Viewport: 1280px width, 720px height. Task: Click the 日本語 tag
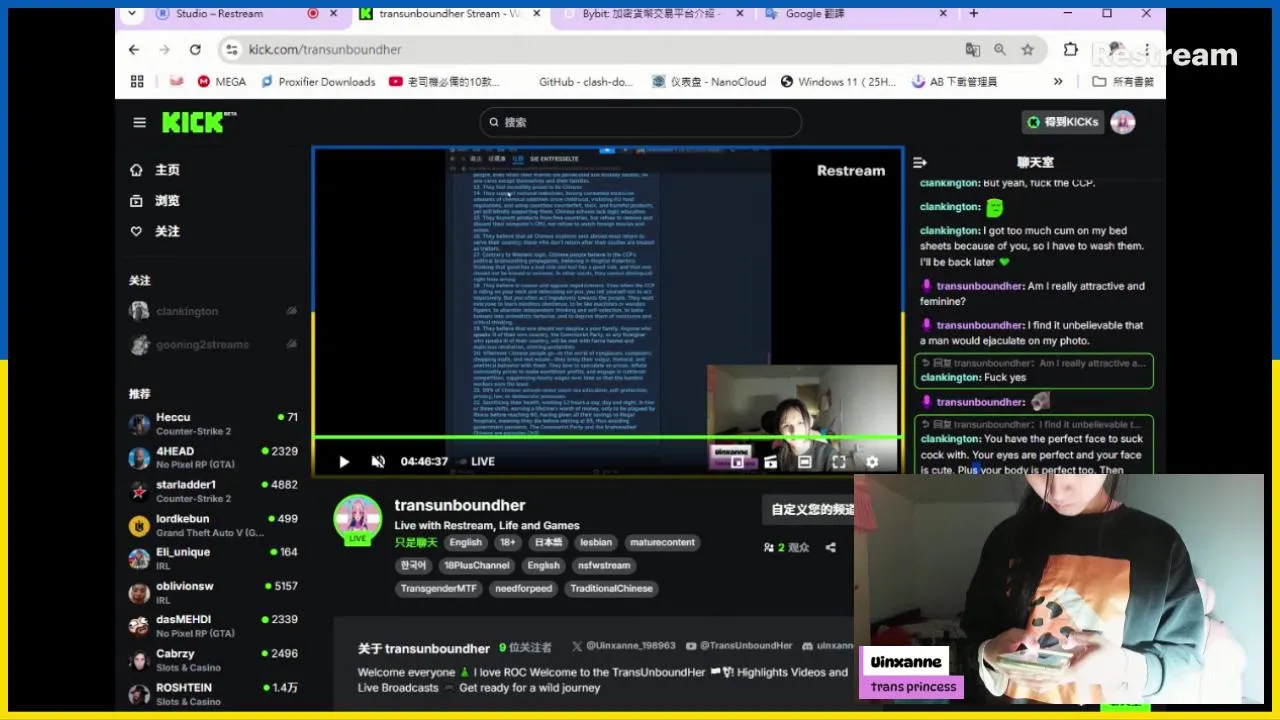(x=548, y=542)
